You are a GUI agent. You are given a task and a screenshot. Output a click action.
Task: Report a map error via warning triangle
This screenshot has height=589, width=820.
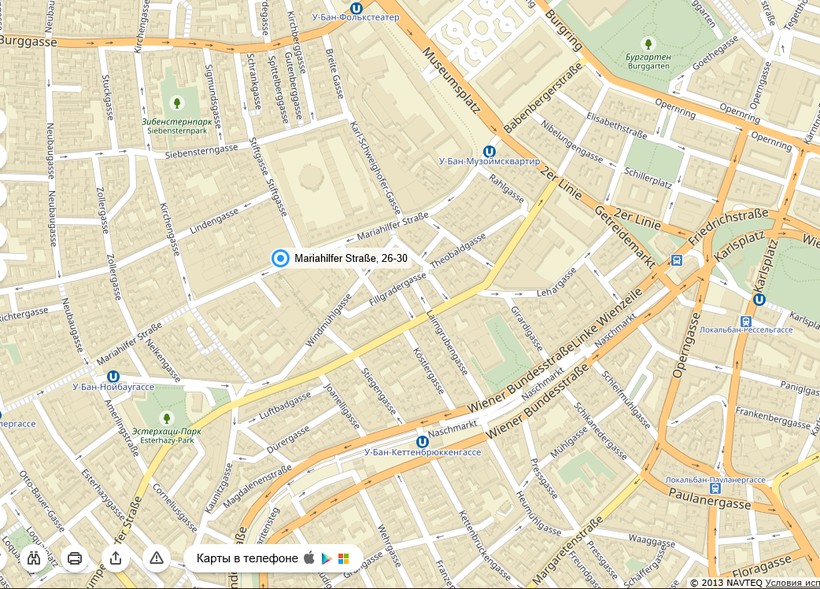tap(156, 558)
